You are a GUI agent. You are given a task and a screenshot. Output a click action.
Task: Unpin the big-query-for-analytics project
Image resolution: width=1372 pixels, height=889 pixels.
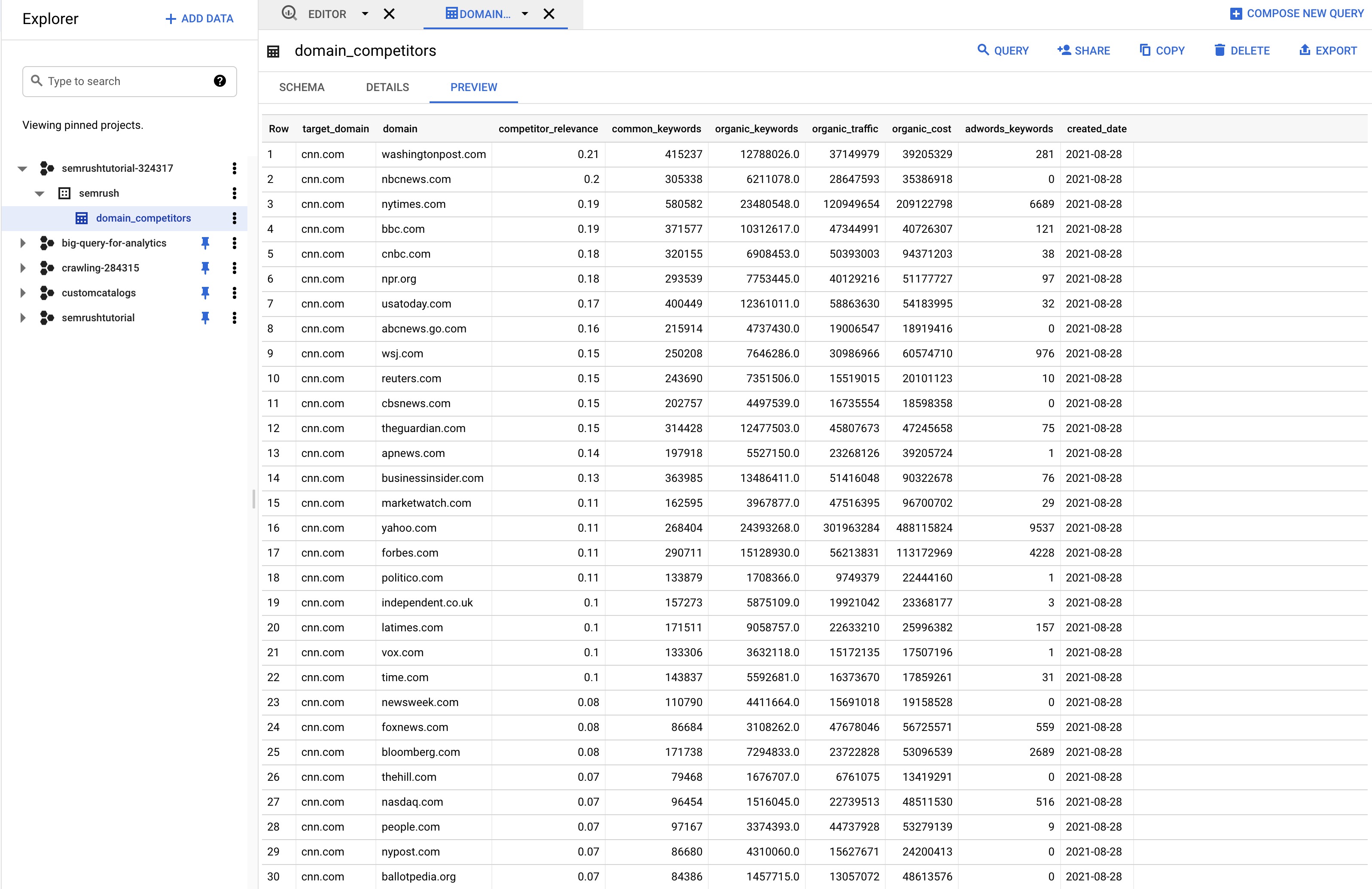(x=205, y=243)
